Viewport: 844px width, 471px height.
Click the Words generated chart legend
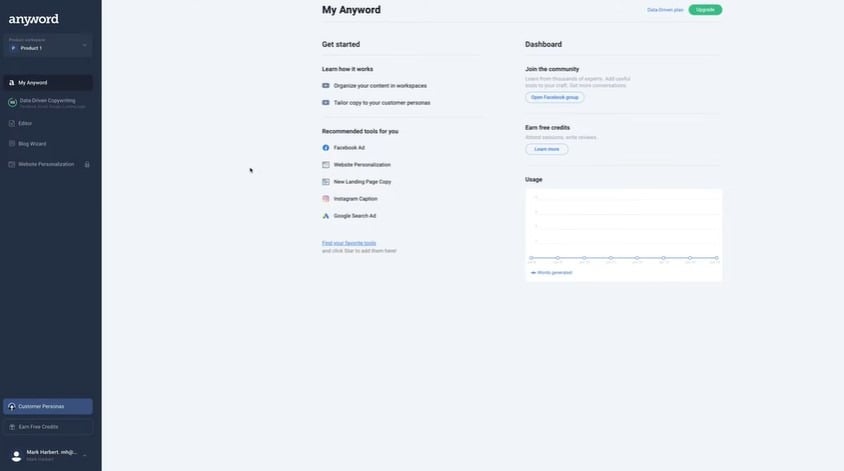coord(551,273)
